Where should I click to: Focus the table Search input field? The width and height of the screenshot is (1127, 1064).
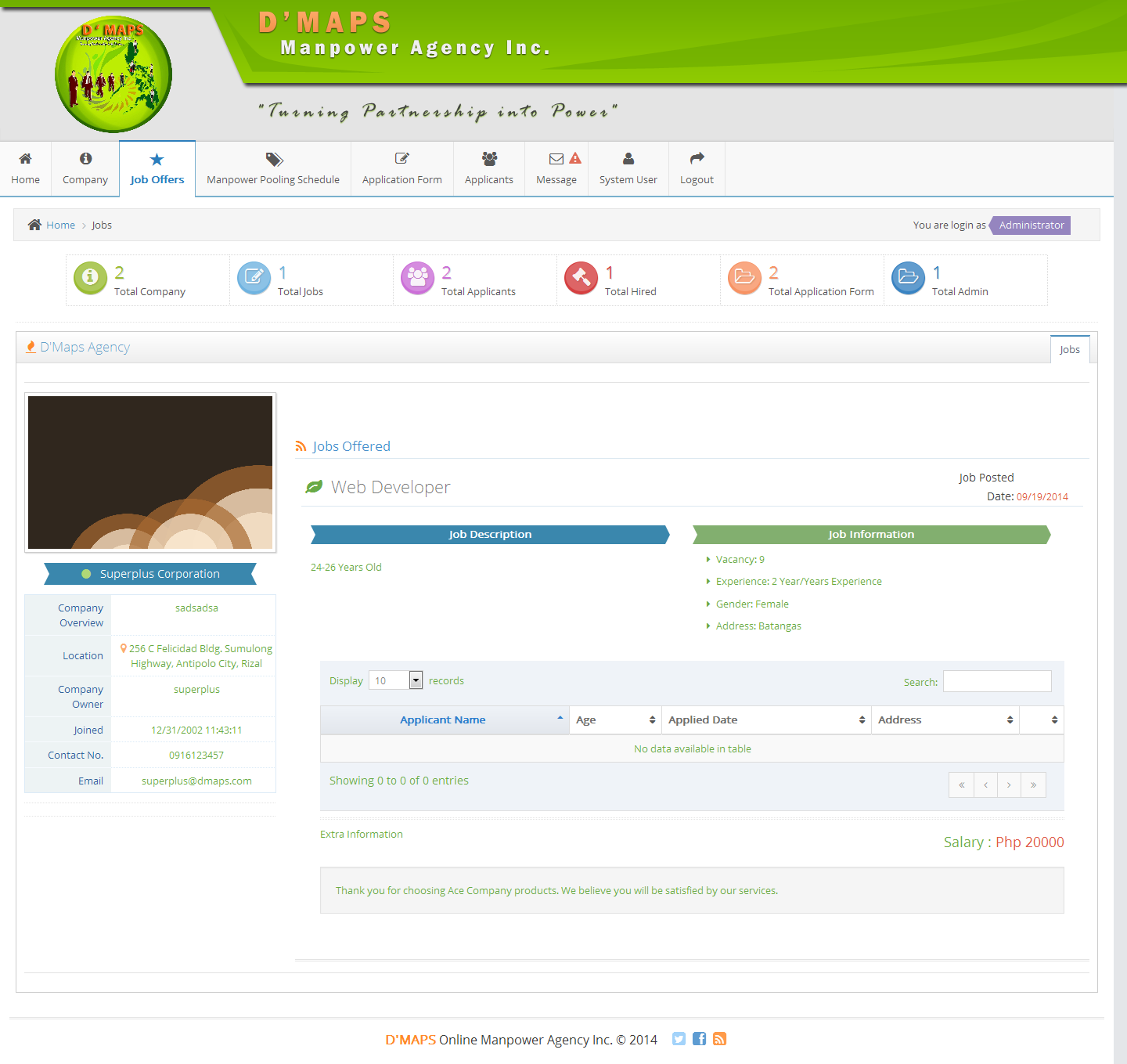(997, 681)
